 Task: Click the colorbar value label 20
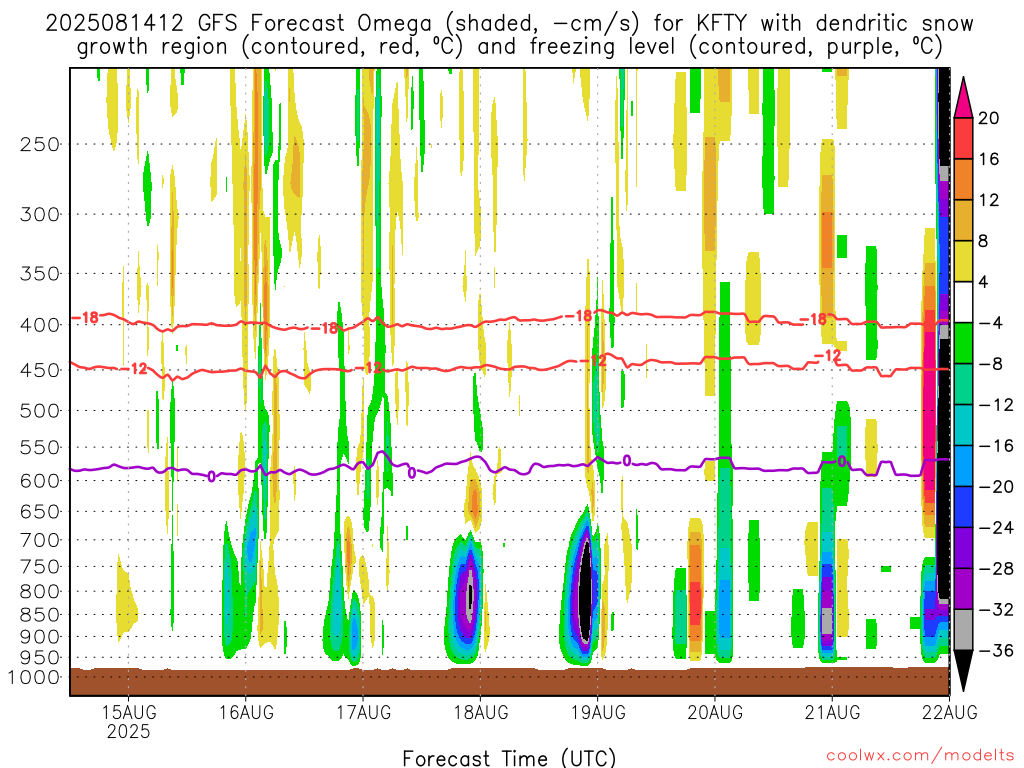(x=989, y=118)
